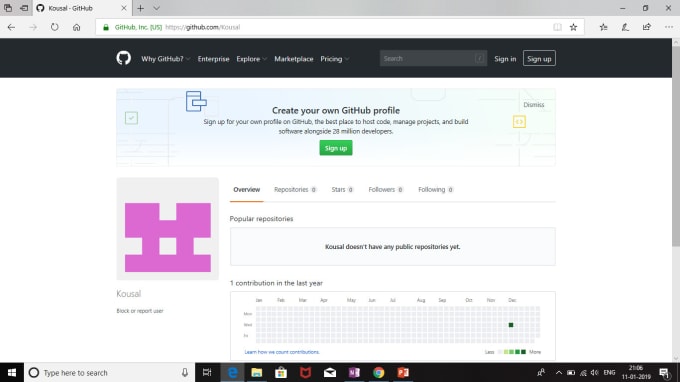Expand the Explore dropdown
Screen dimensions: 680x382
tap(251, 59)
